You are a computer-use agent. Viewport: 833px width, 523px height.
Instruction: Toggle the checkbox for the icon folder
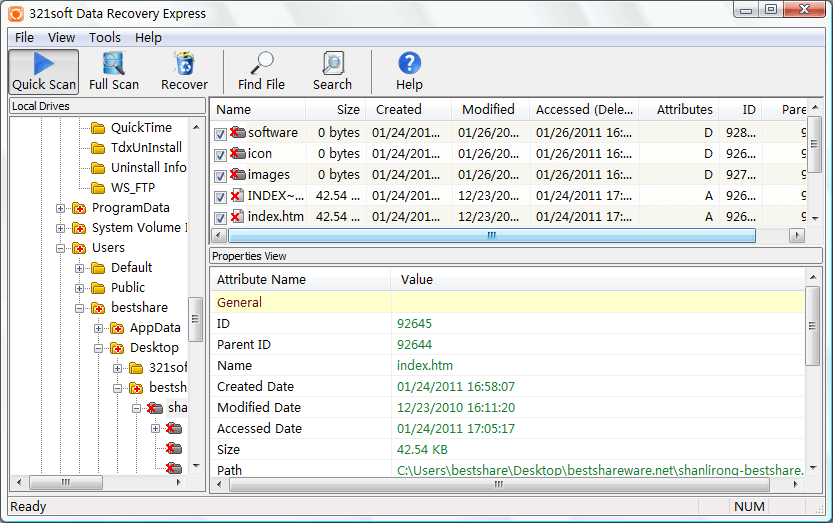[221, 154]
